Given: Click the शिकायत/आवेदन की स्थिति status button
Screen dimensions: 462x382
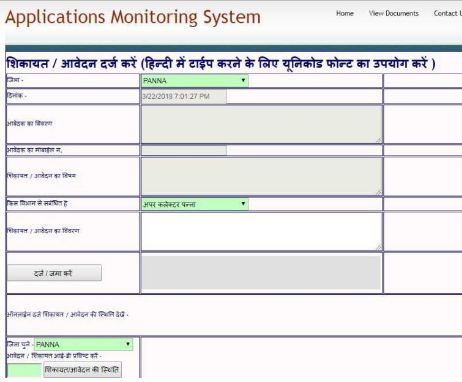Looking at the screenshot, I should coord(82,370).
